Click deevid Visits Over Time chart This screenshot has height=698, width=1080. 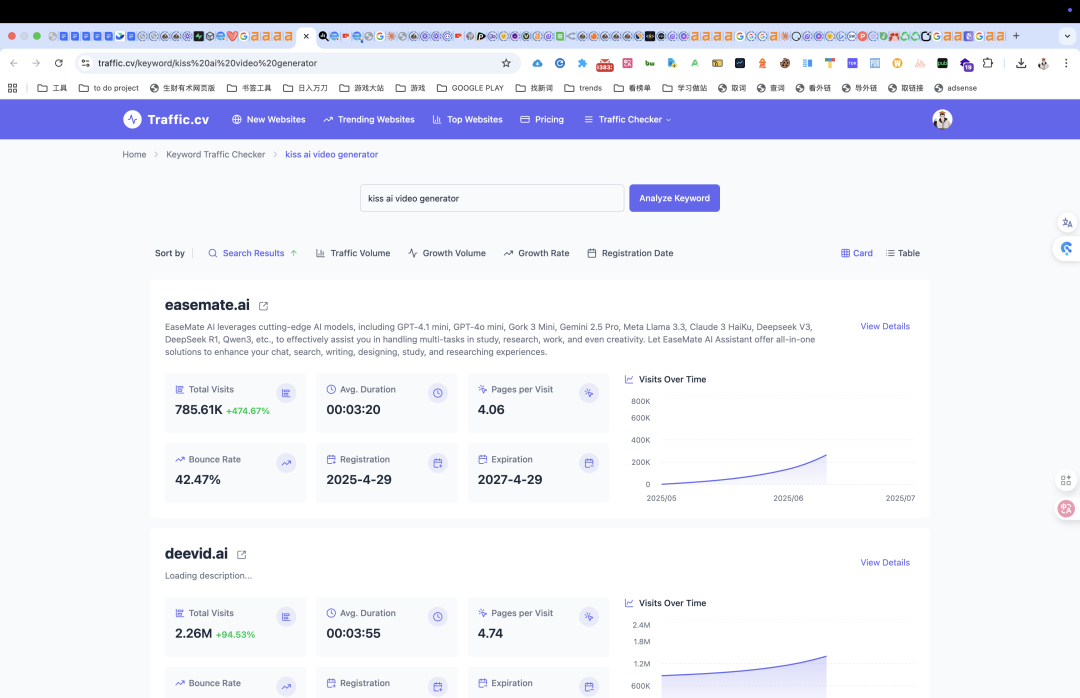[771, 656]
